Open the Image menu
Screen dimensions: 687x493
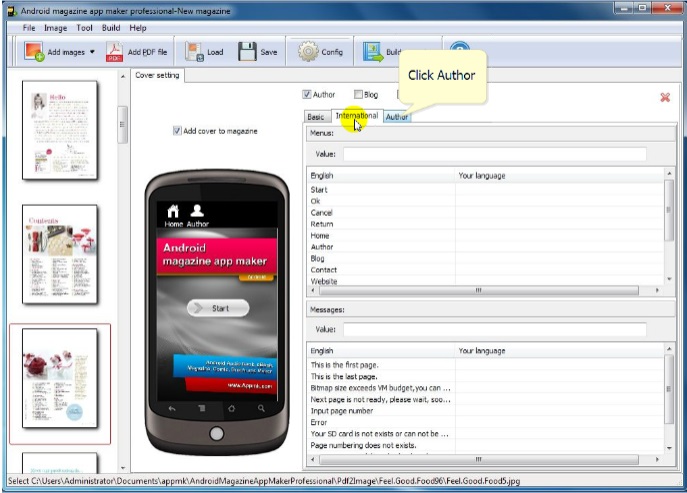pyautogui.click(x=56, y=28)
